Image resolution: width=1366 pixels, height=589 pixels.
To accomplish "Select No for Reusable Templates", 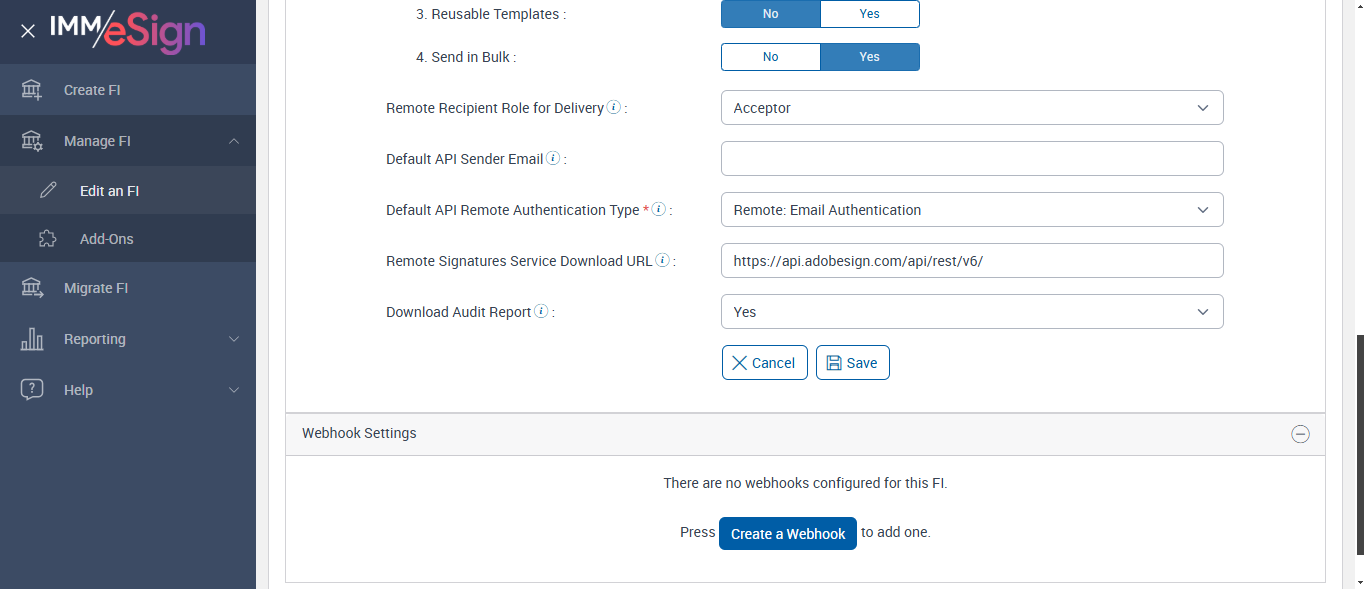I will (x=770, y=14).
